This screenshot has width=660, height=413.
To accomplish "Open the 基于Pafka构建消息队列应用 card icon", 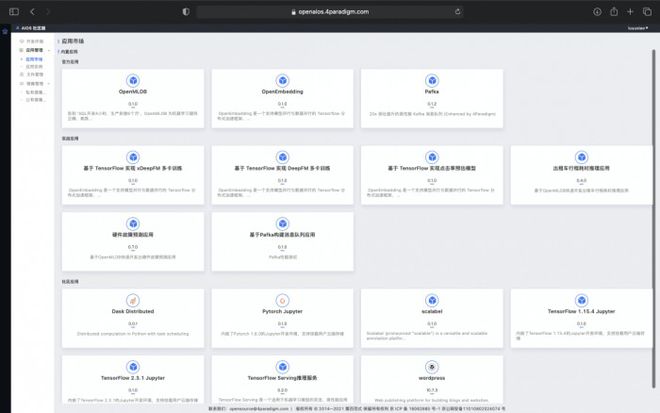I will coord(282,224).
